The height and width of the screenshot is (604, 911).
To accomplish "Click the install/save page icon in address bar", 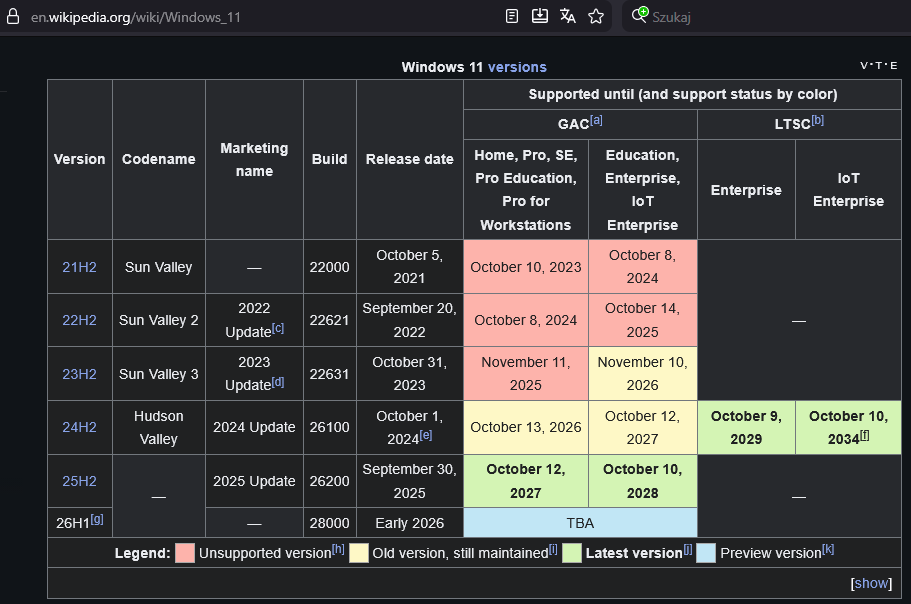I will (x=540, y=16).
